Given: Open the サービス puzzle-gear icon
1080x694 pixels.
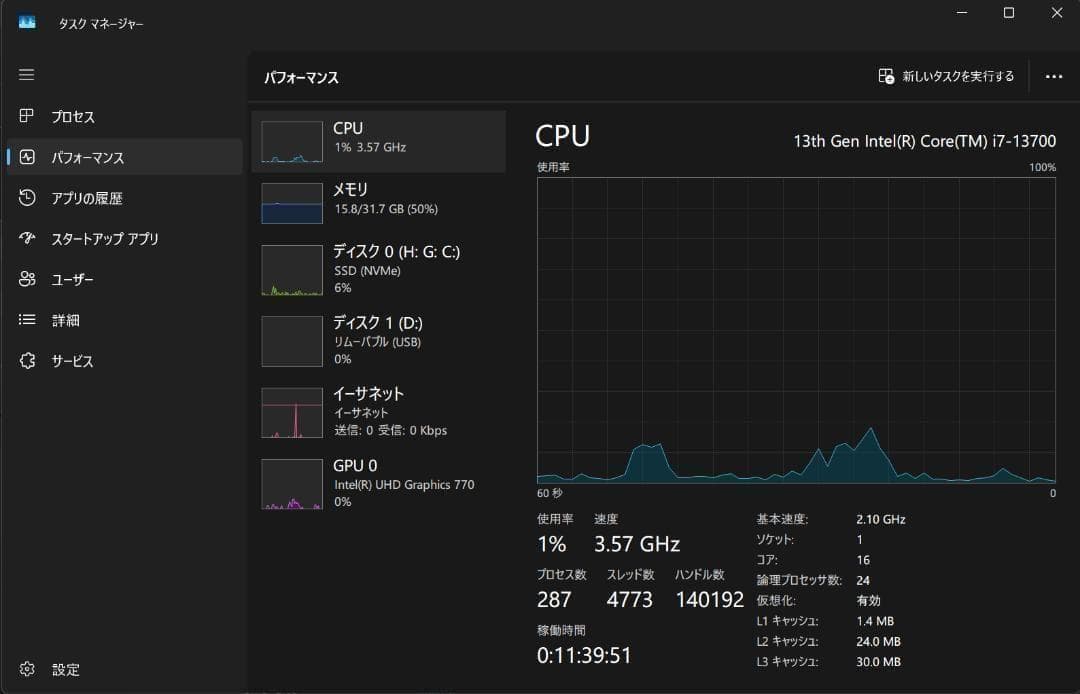Looking at the screenshot, I should [x=27, y=360].
